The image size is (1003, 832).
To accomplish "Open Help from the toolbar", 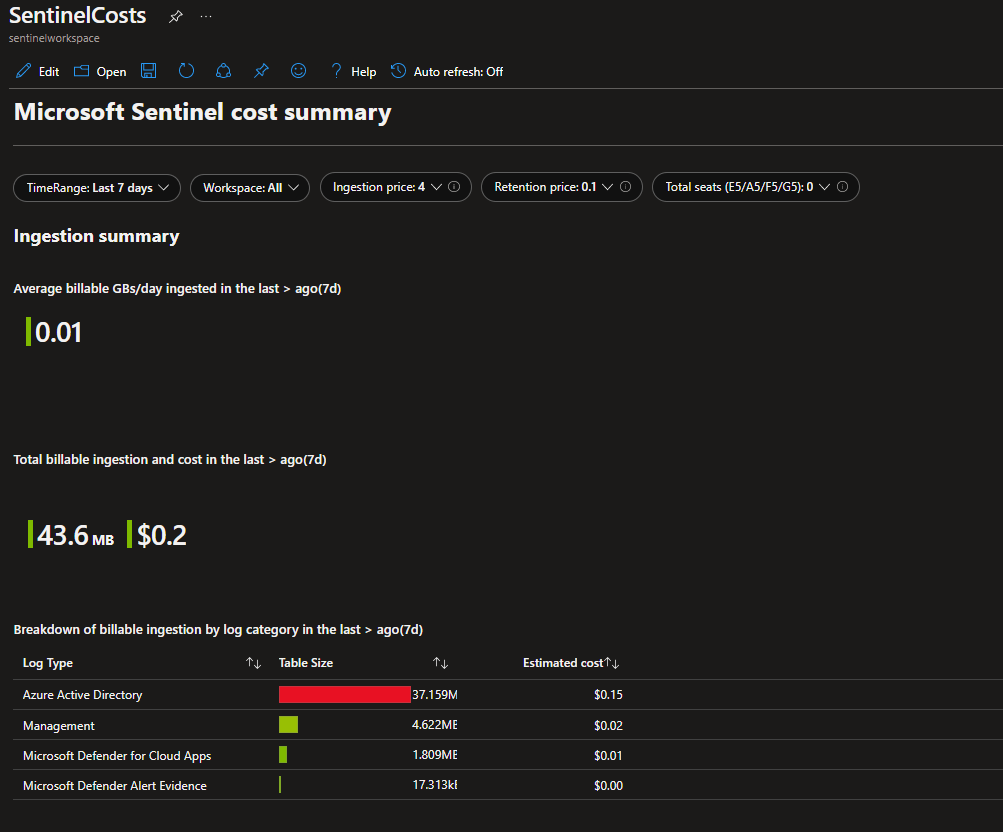I will pyautogui.click(x=353, y=72).
